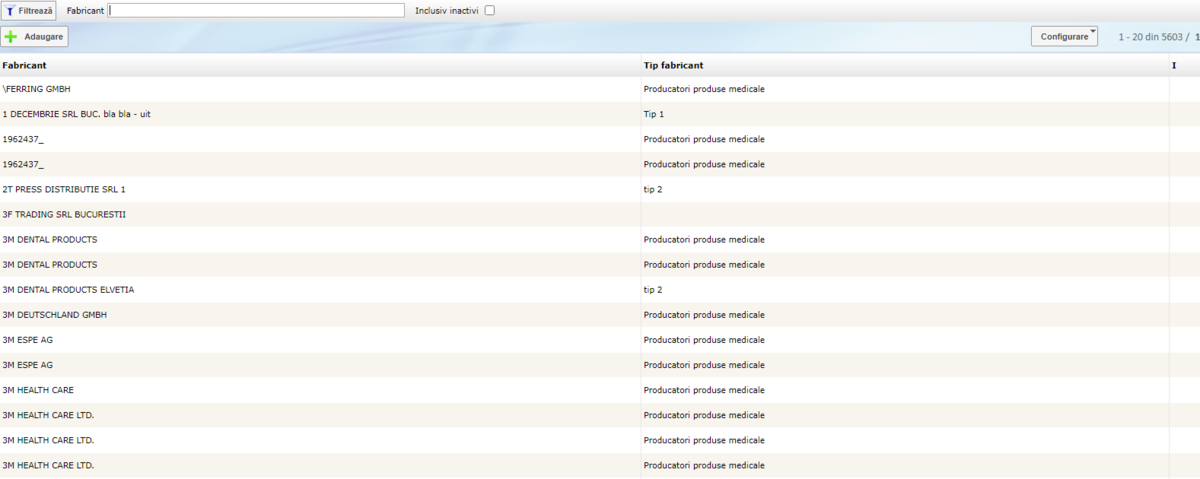
Task: Enable the Inclusiv inactivi checkbox
Action: 489,11
